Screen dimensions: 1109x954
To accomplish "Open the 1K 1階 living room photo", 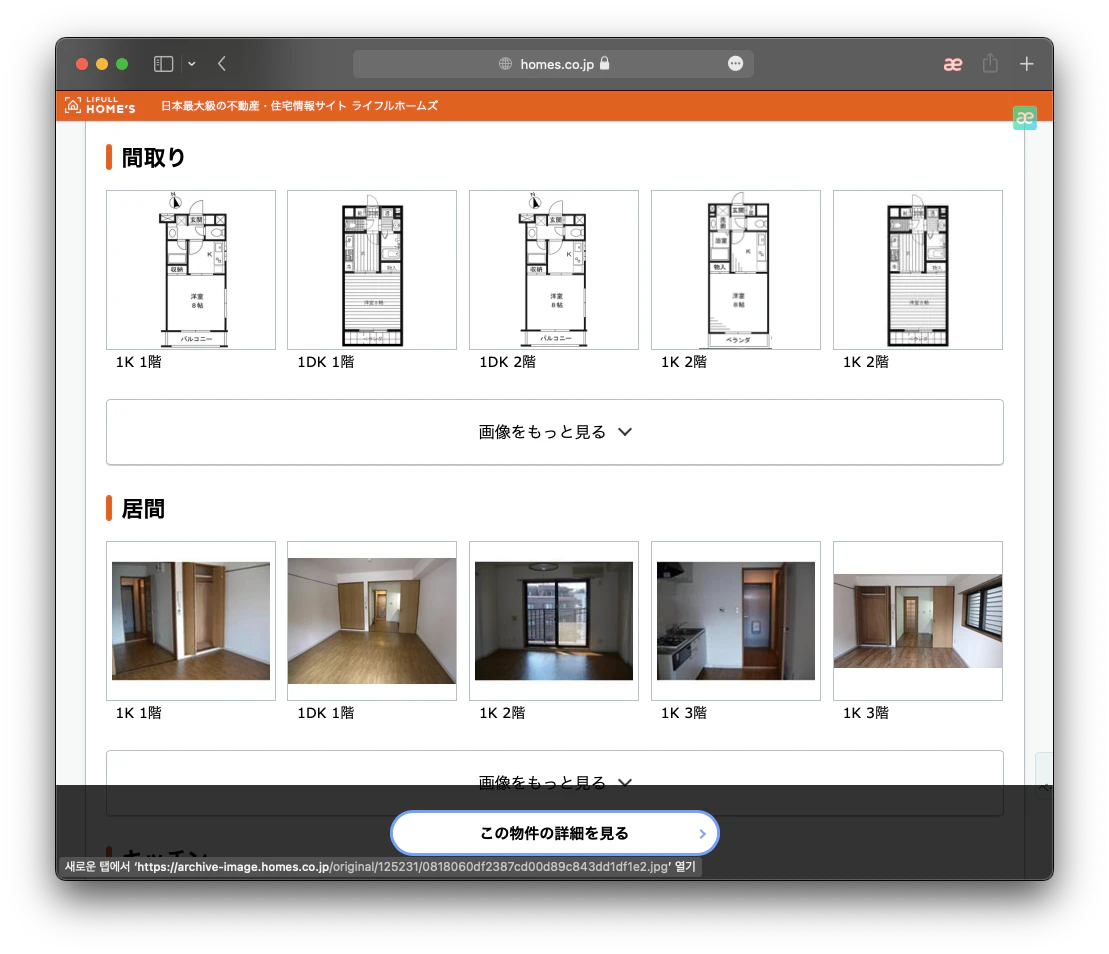I will pyautogui.click(x=191, y=621).
